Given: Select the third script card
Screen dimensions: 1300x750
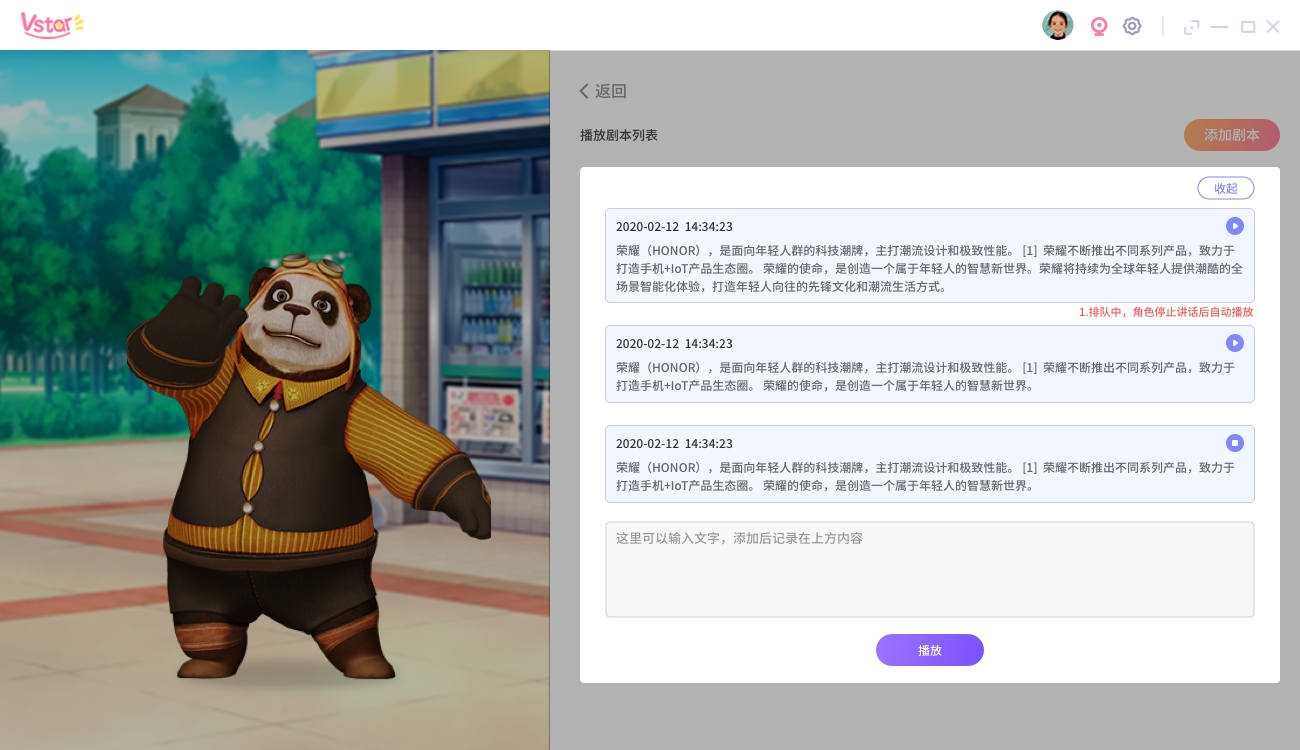Looking at the screenshot, I should pyautogui.click(x=930, y=464).
